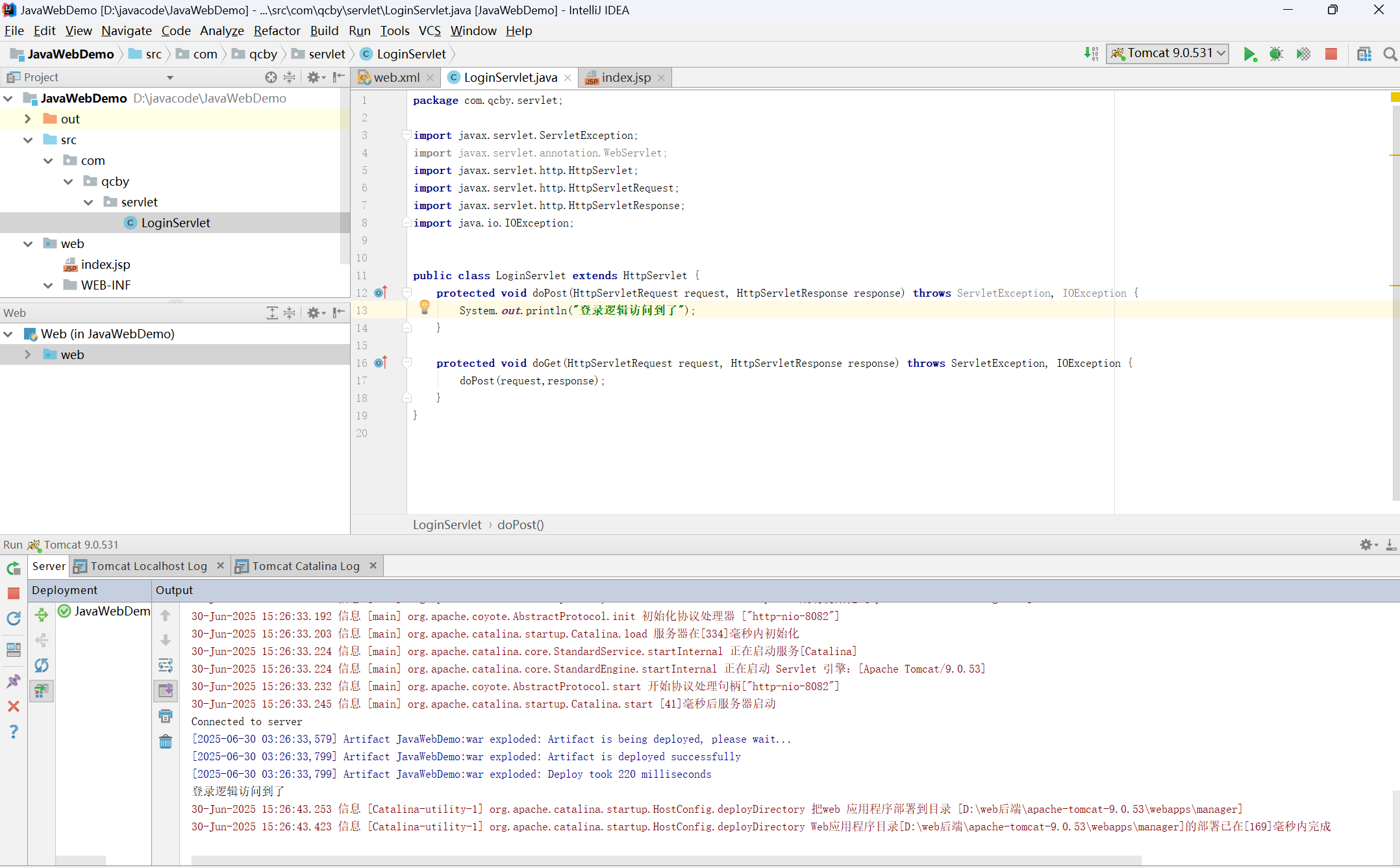1400x868 pixels.
Task: Start debugging with the bug icon
Action: coord(1276,54)
